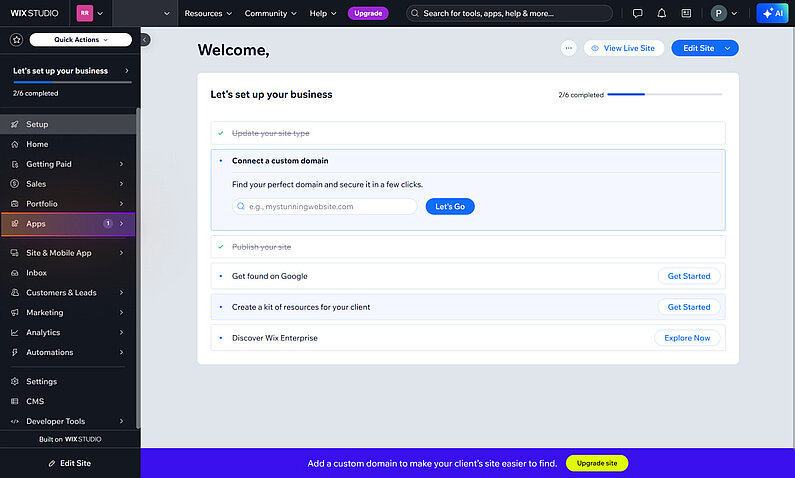Click the 2/6 completed progress bar

coord(664,95)
